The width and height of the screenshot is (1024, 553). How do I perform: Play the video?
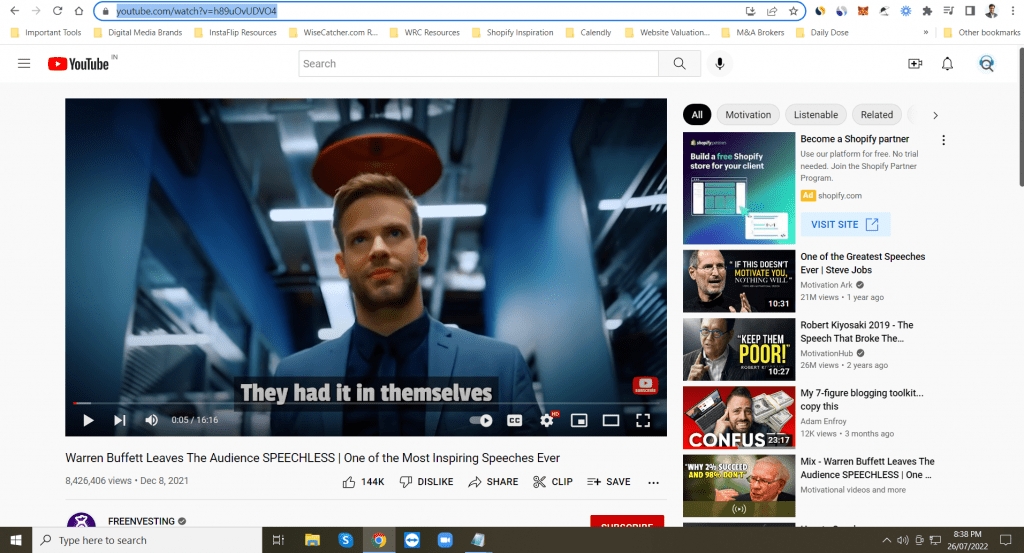pos(88,420)
